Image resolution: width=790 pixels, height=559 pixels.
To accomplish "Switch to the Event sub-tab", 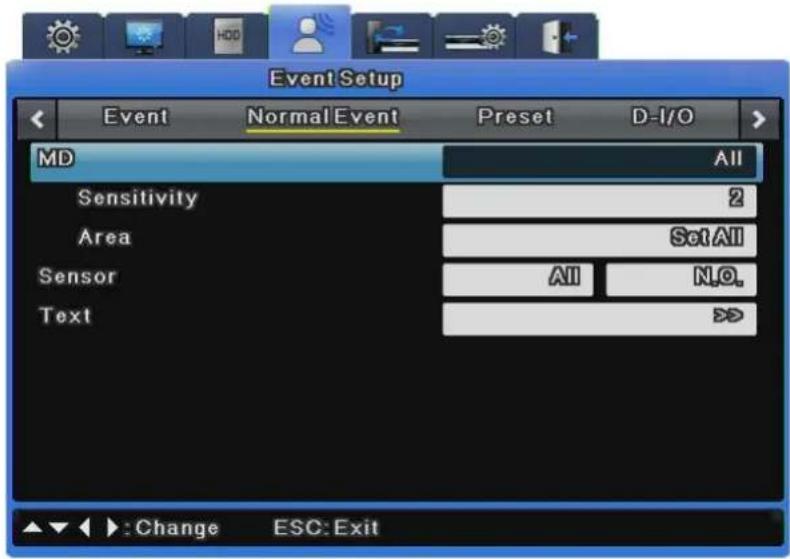I will pyautogui.click(x=136, y=117).
